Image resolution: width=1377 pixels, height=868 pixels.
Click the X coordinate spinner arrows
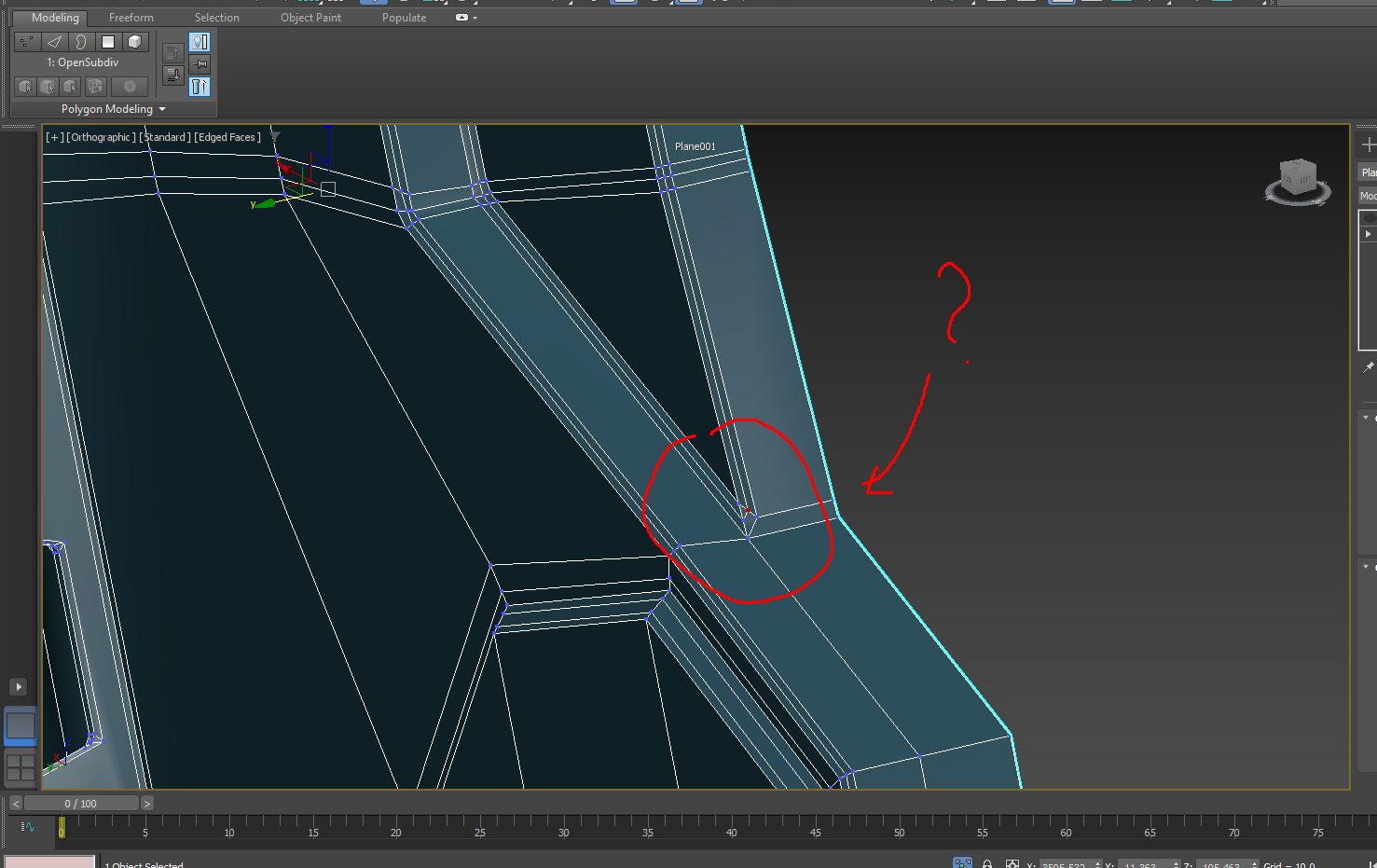point(1097,864)
